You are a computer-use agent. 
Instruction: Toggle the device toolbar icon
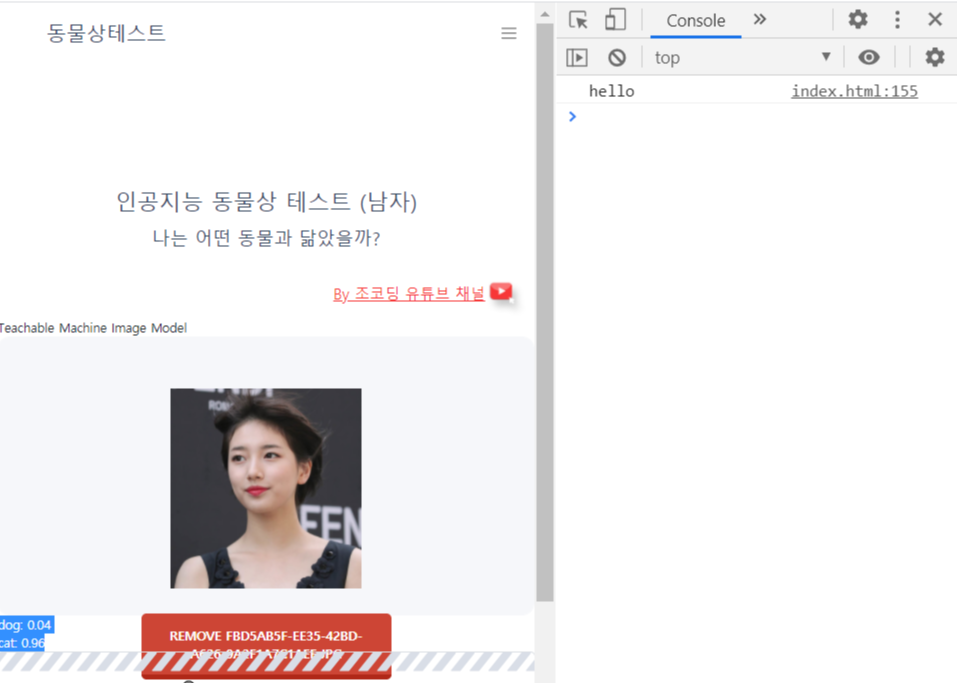(x=615, y=20)
